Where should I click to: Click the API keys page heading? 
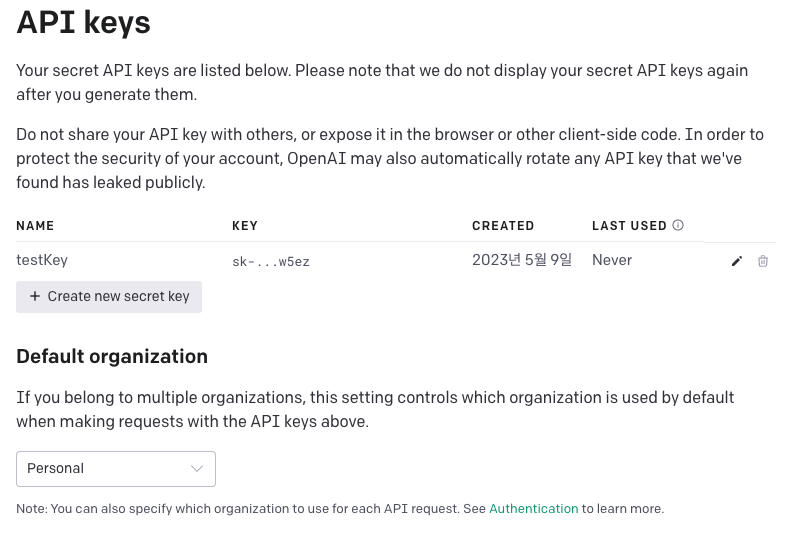[83, 23]
